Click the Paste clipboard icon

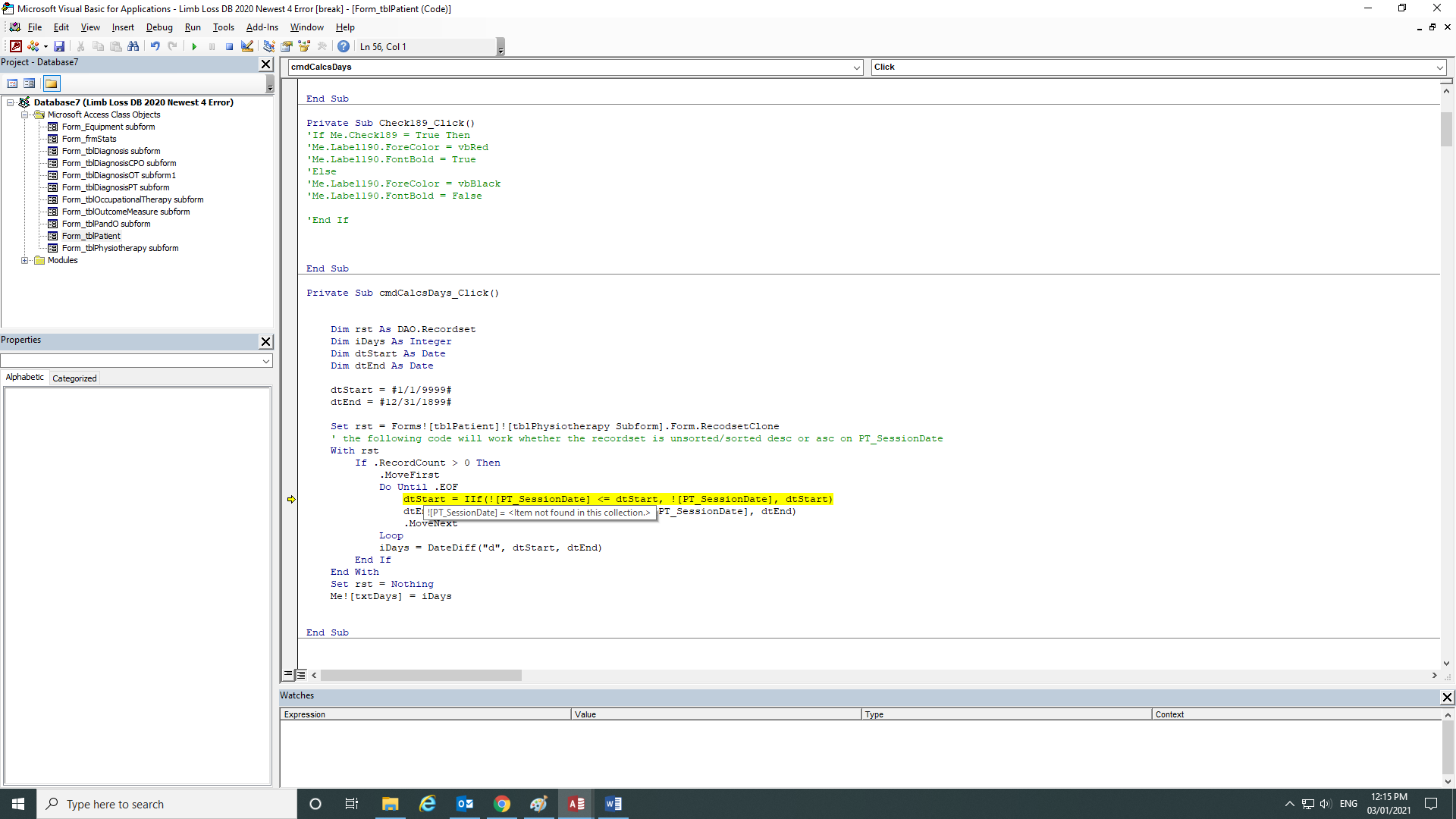[116, 46]
